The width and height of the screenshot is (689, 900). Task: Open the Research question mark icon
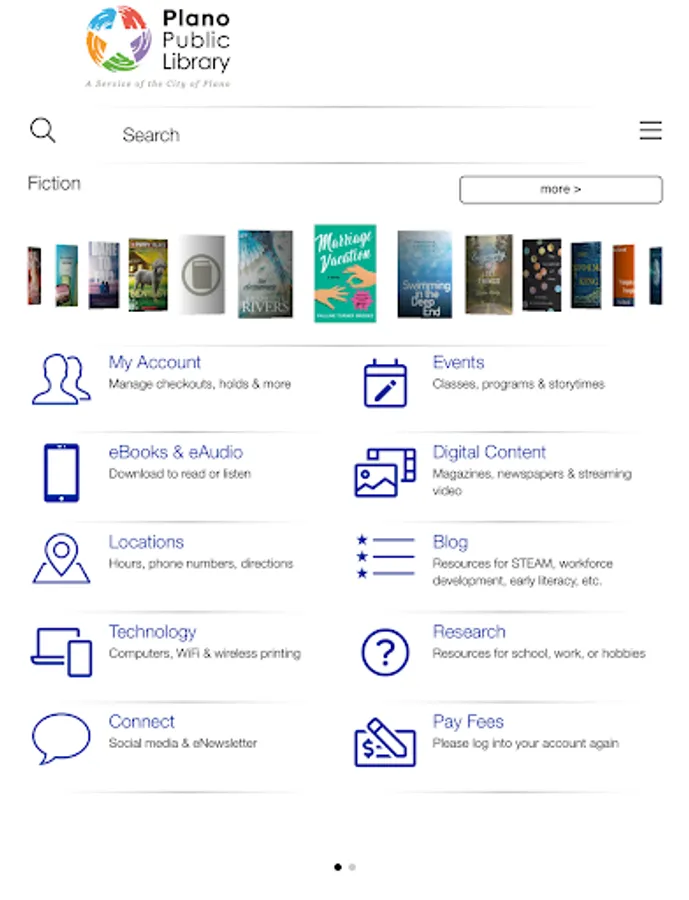[385, 652]
